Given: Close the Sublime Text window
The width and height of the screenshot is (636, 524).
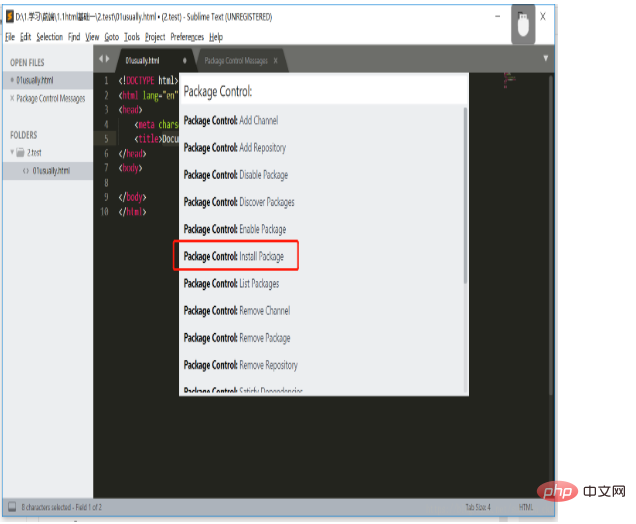Looking at the screenshot, I should click(x=543, y=17).
